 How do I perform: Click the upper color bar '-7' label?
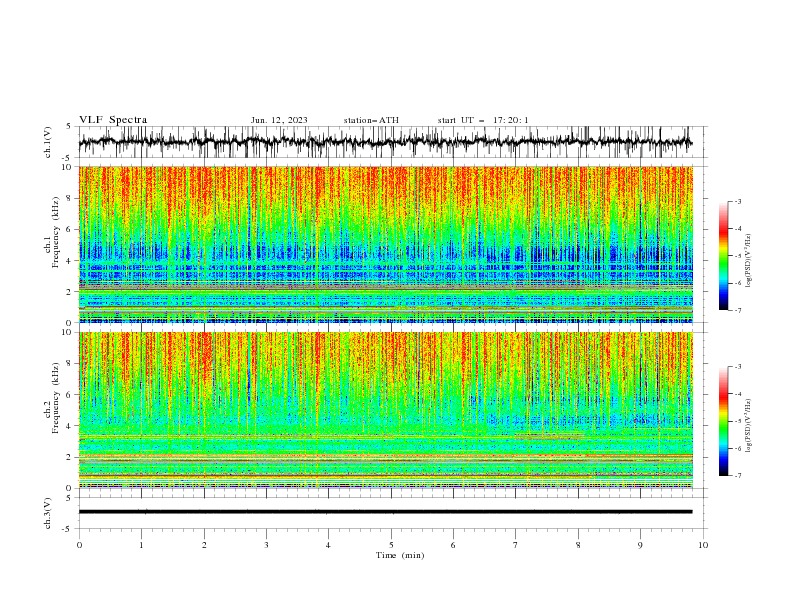(738, 310)
